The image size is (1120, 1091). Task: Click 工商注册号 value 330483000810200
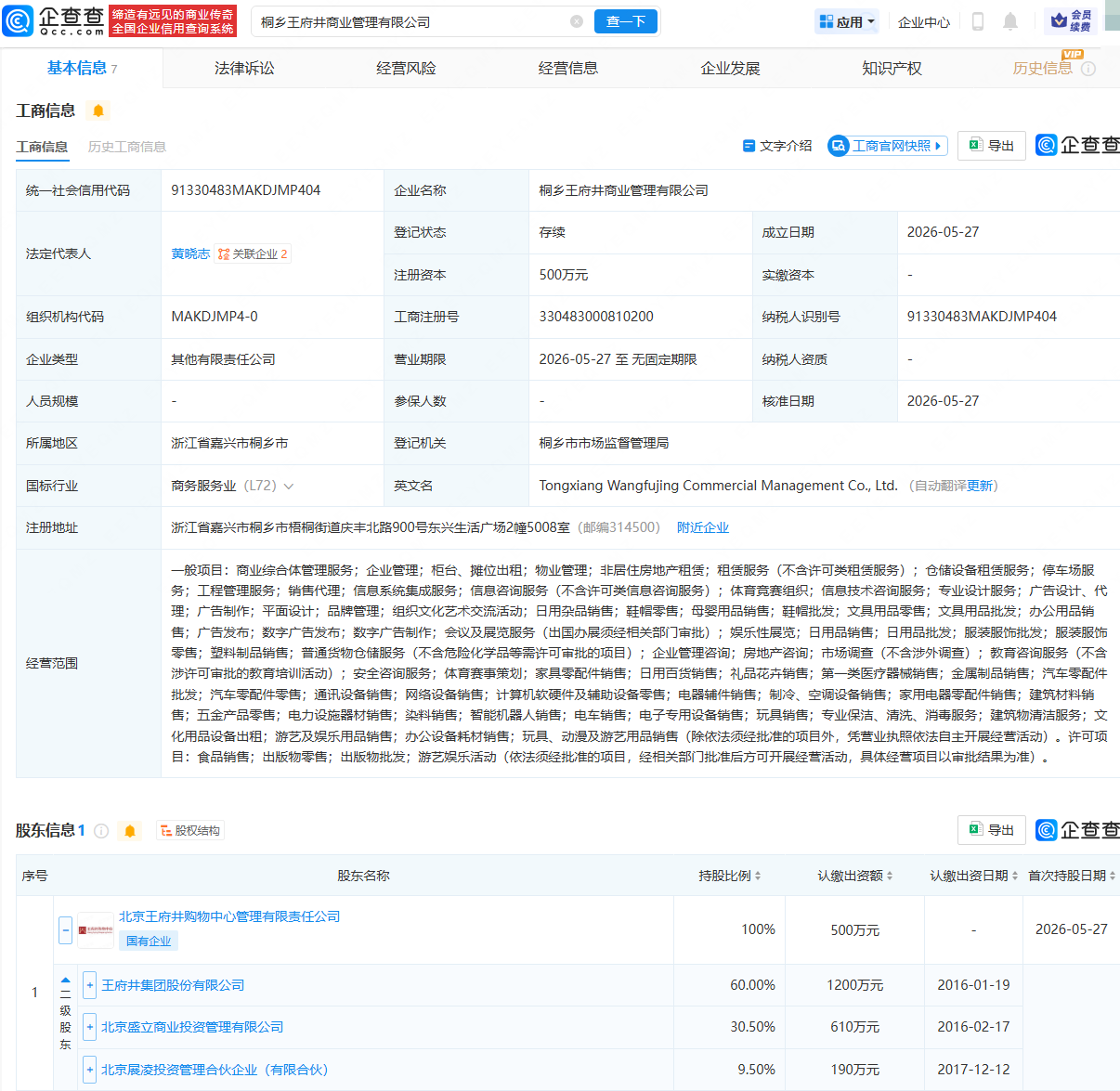(596, 317)
